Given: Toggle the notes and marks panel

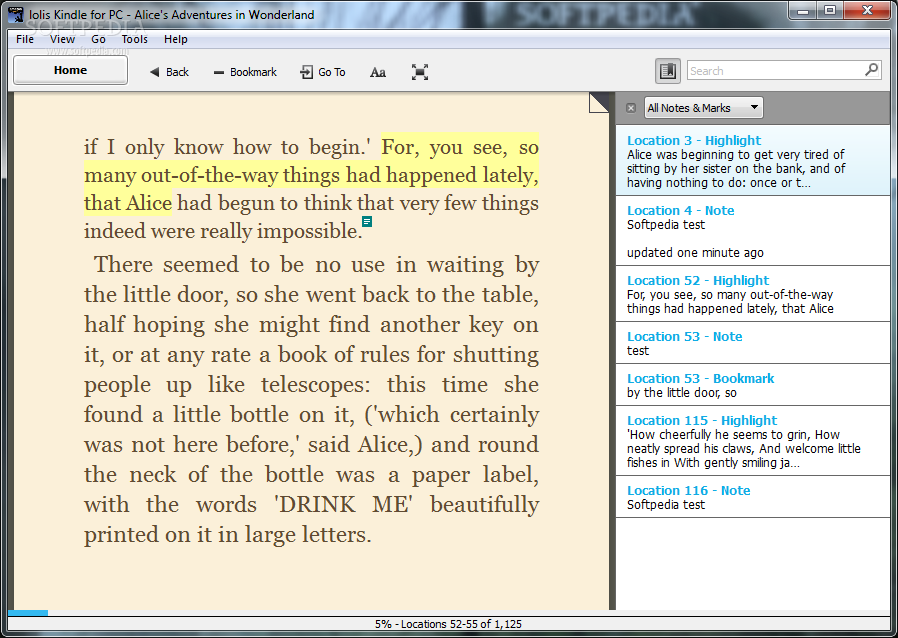Looking at the screenshot, I should coord(667,71).
